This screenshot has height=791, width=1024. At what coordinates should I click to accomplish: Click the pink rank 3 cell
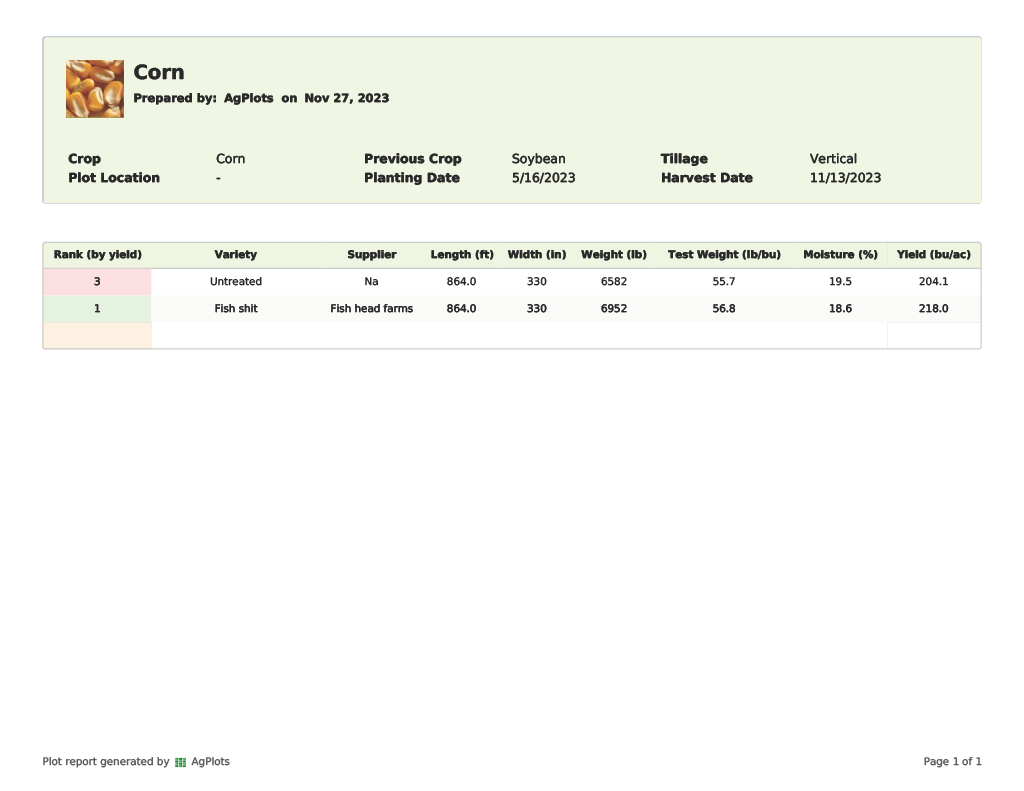(97, 282)
